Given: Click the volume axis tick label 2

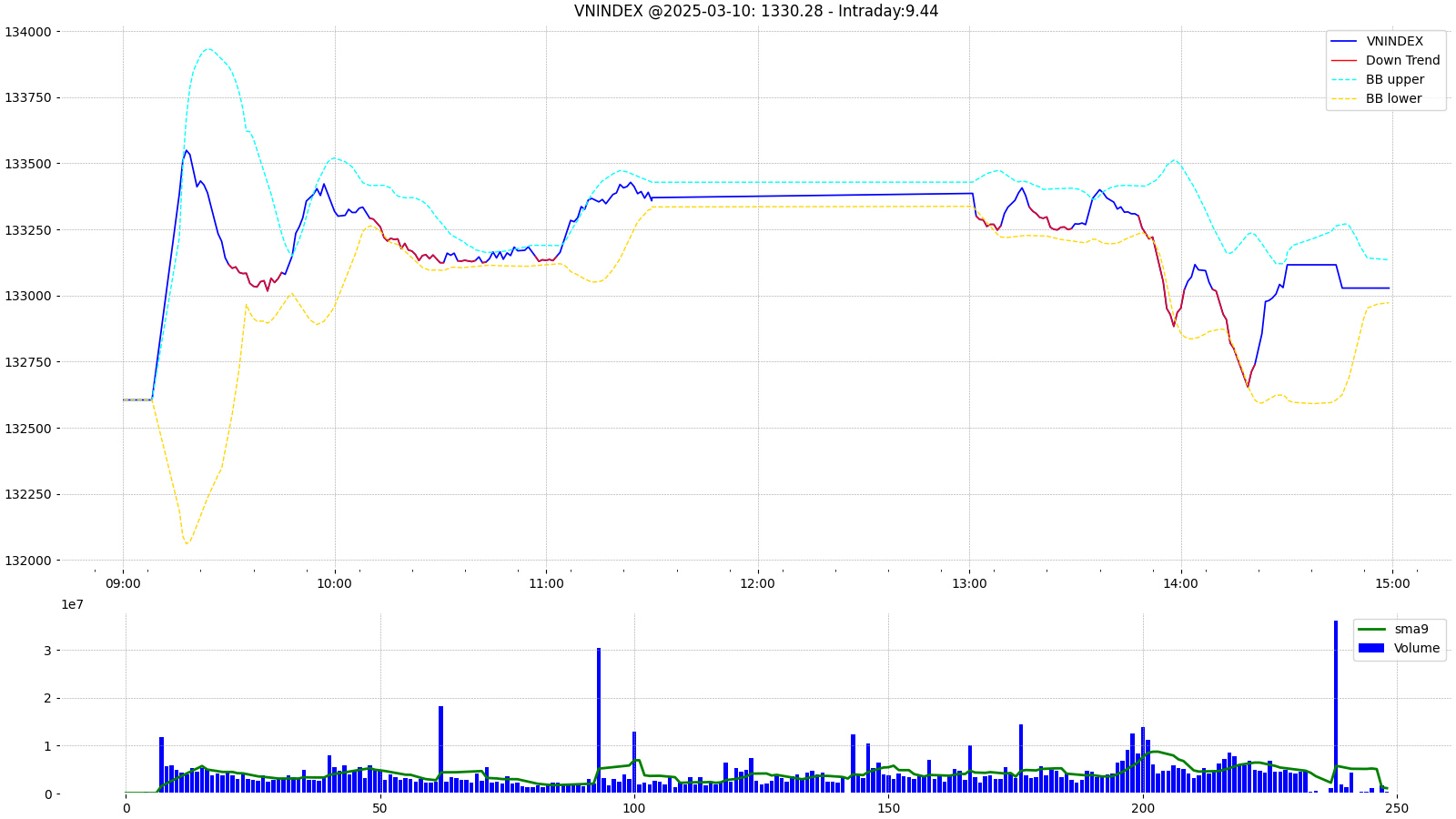Looking at the screenshot, I should coord(48,699).
